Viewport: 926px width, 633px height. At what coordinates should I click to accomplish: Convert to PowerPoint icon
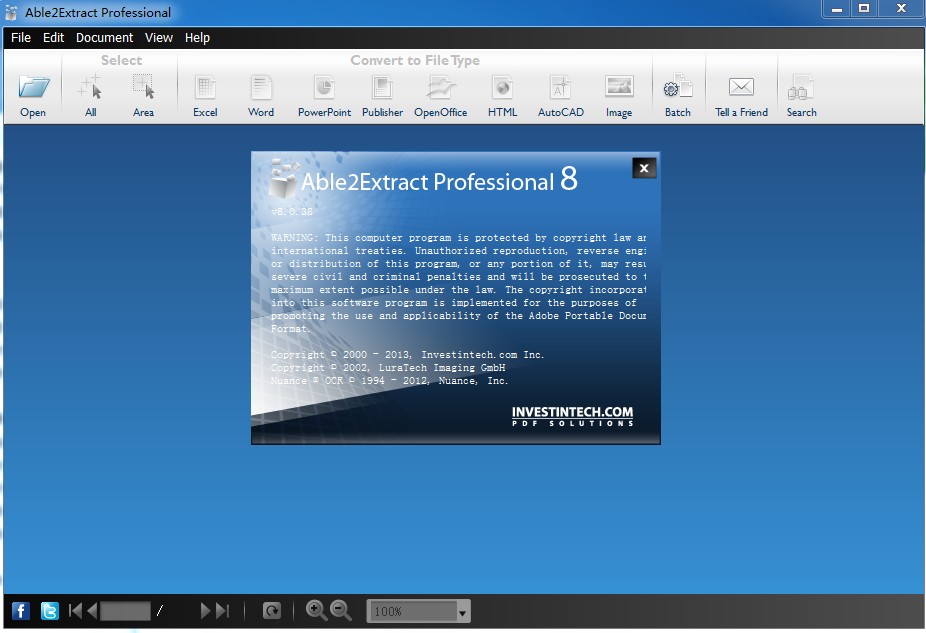point(324,87)
